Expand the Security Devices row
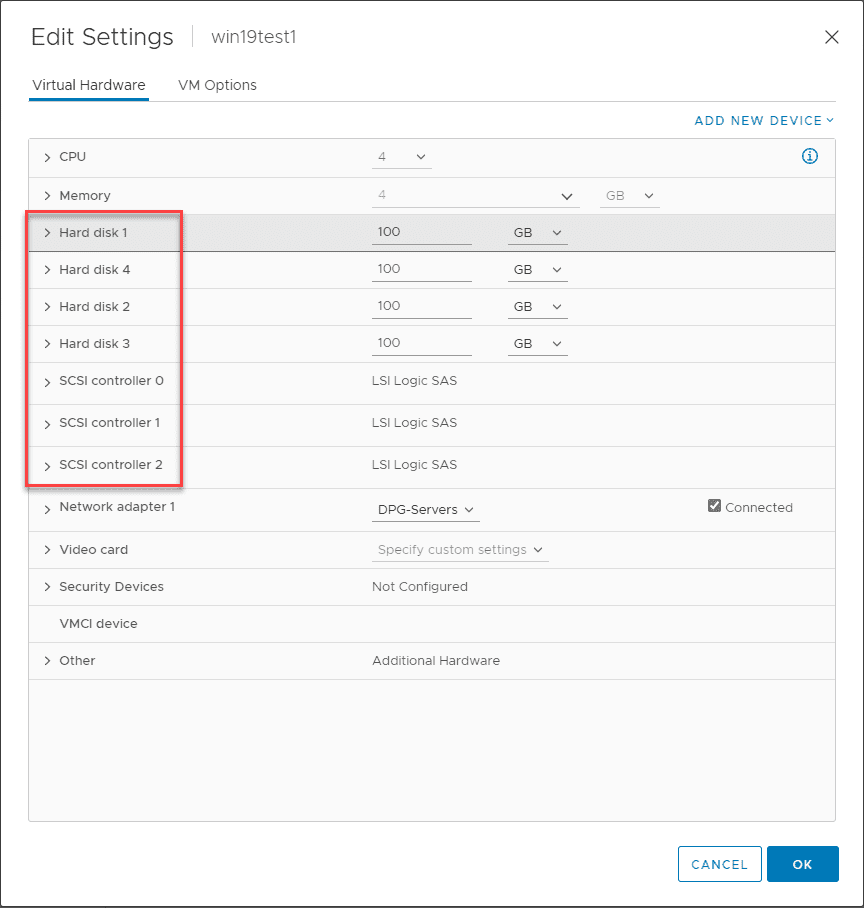864x908 pixels. [x=47, y=587]
